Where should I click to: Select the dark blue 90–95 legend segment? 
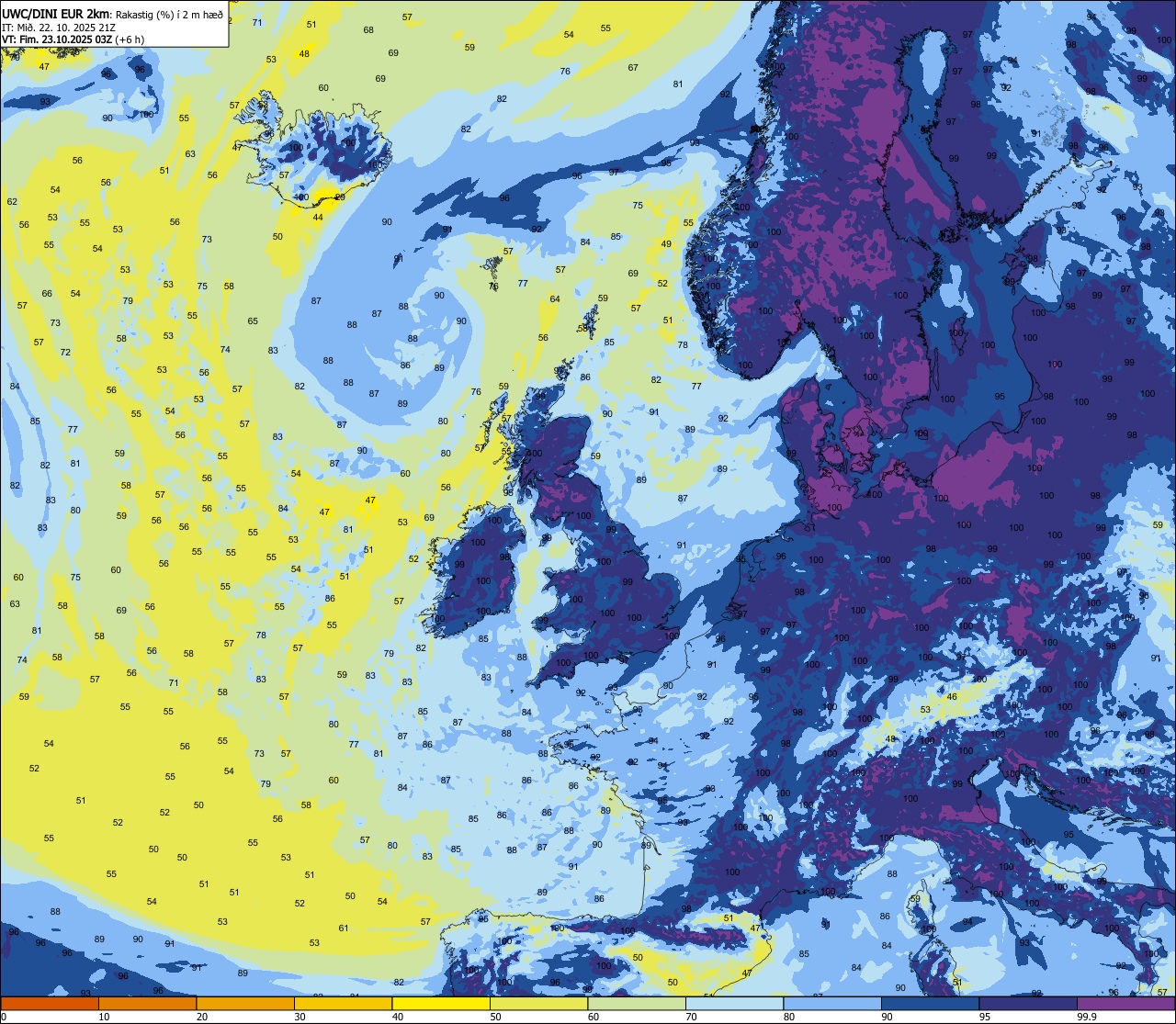930,1003
